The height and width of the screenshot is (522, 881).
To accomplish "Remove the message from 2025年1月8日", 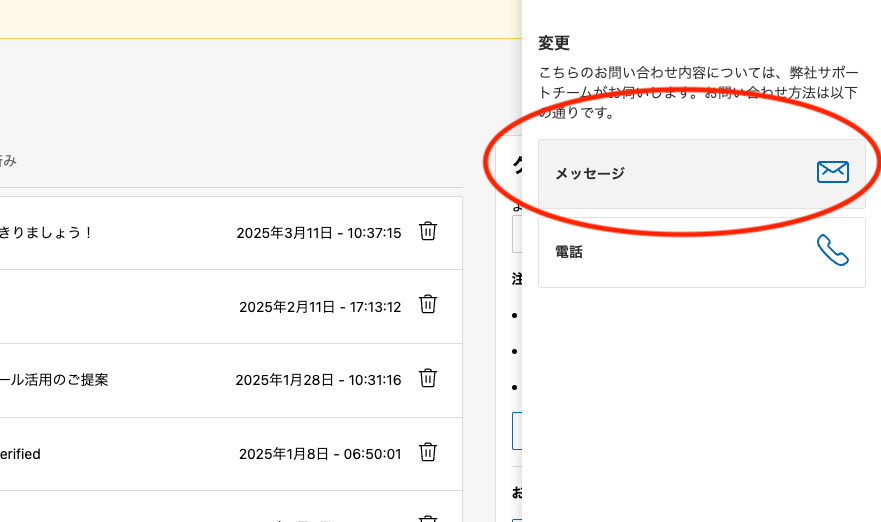I will (428, 453).
